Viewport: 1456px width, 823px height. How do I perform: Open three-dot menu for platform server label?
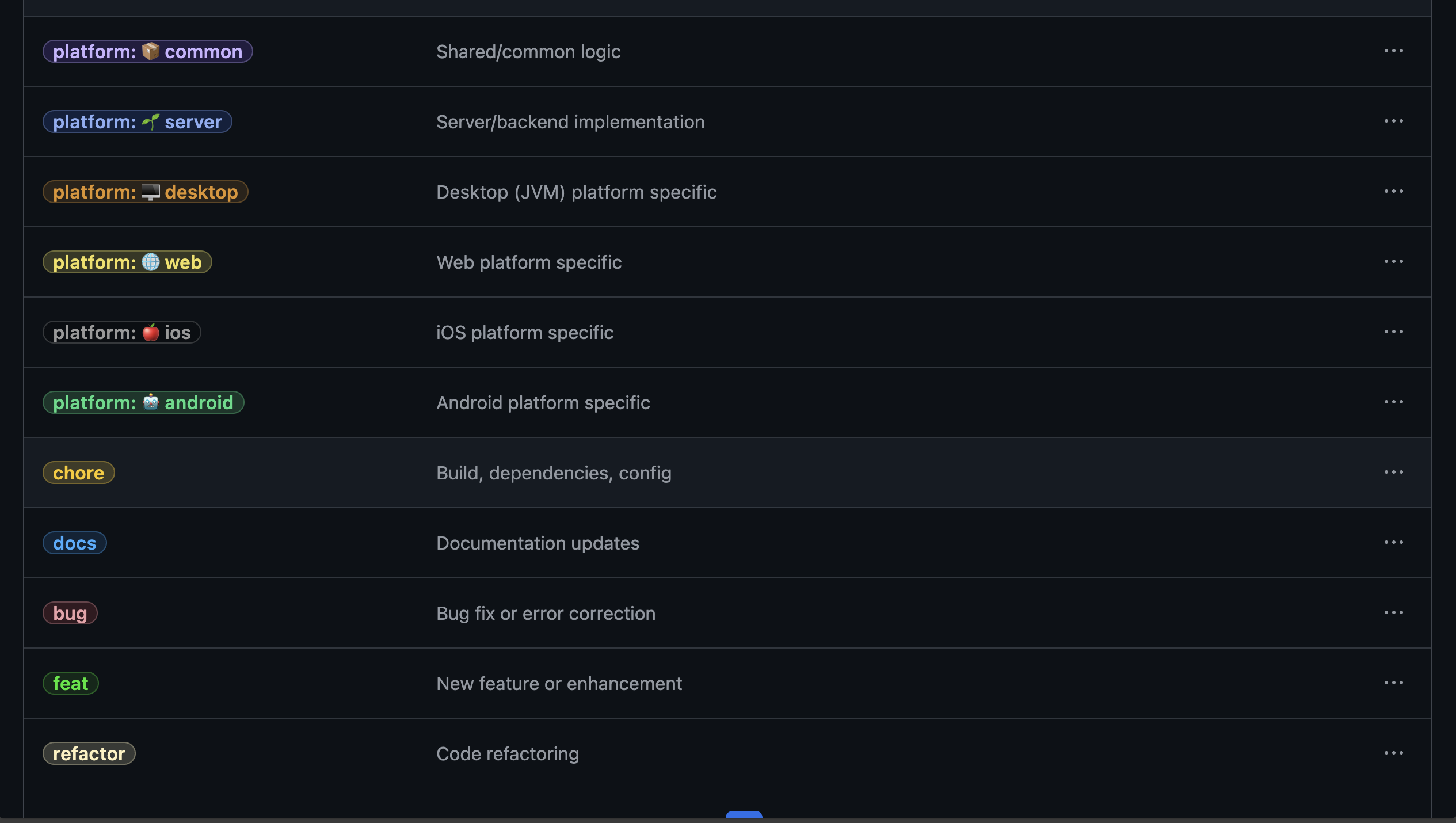point(1393,121)
